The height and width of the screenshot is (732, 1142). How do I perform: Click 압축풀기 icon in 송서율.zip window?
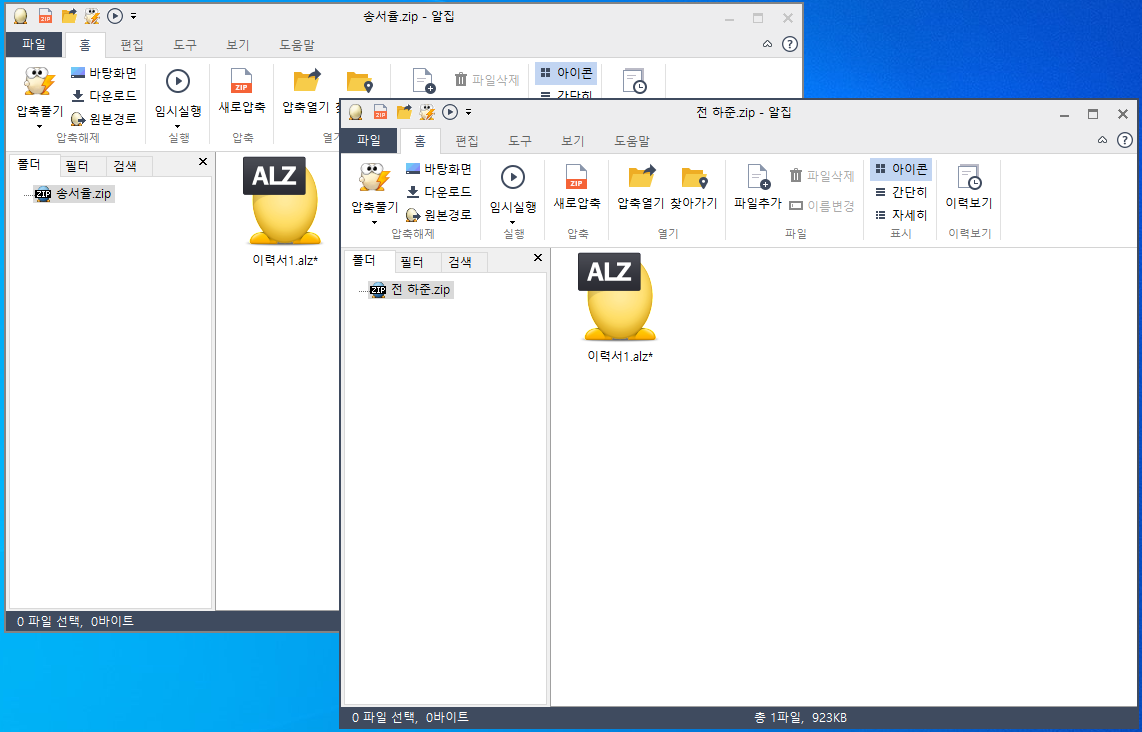[39, 82]
